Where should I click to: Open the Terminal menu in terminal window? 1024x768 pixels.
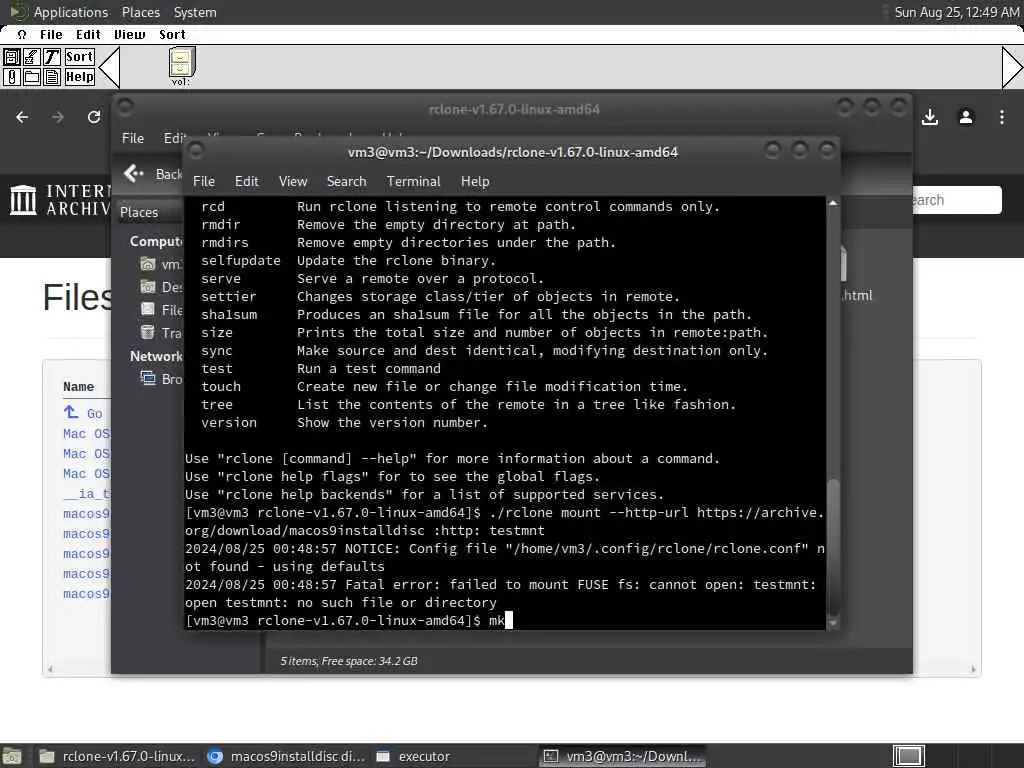(413, 182)
